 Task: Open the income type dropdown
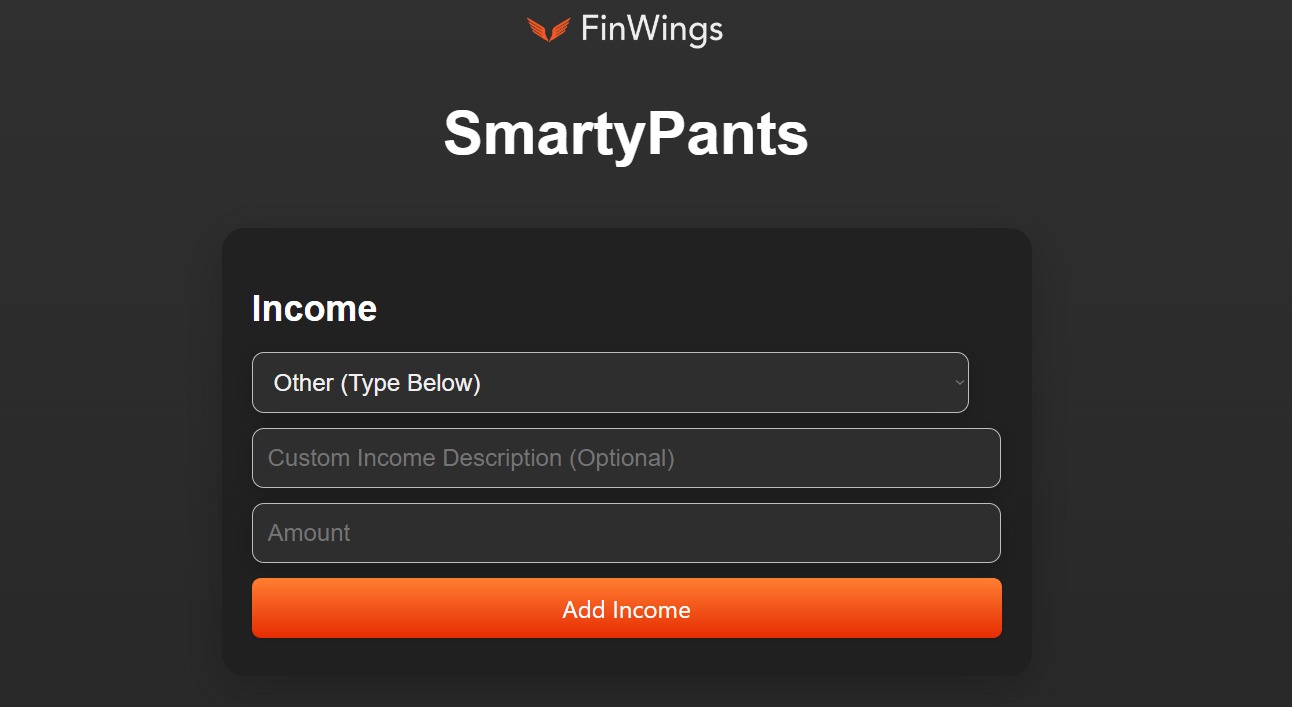coord(610,382)
